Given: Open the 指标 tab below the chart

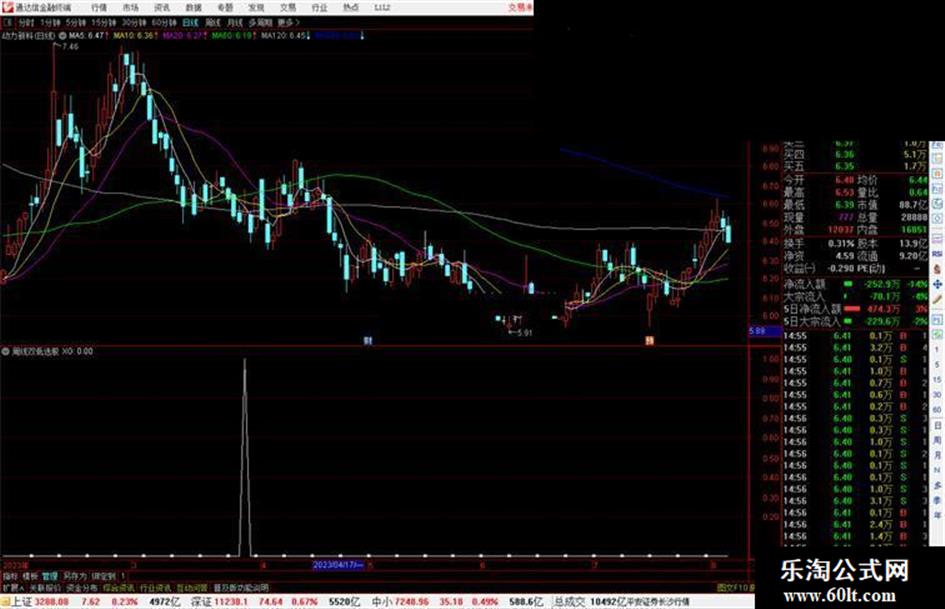Looking at the screenshot, I should (x=10, y=576).
